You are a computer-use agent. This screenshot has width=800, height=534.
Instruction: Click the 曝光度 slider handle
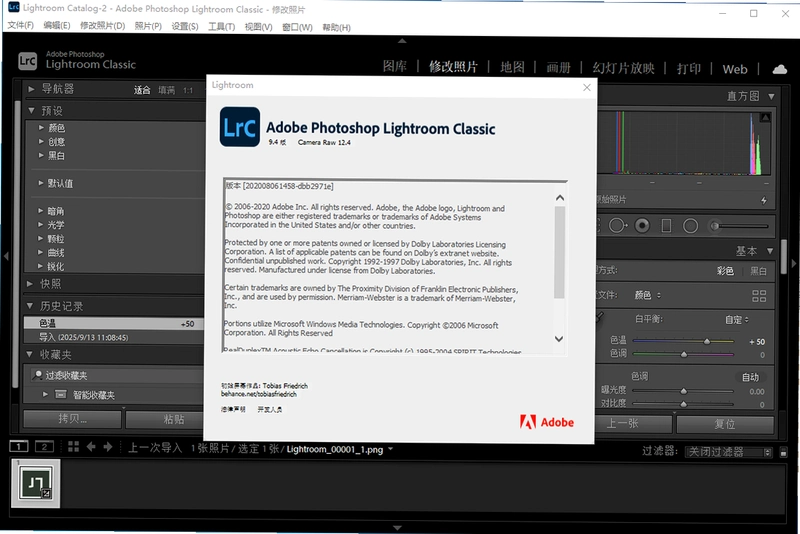683,391
